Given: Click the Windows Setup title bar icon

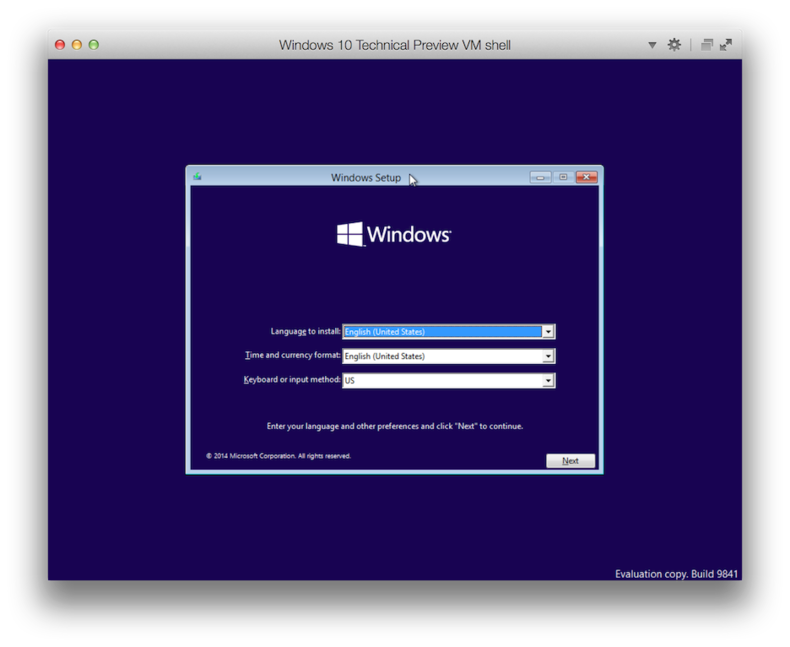Looking at the screenshot, I should tap(197, 176).
